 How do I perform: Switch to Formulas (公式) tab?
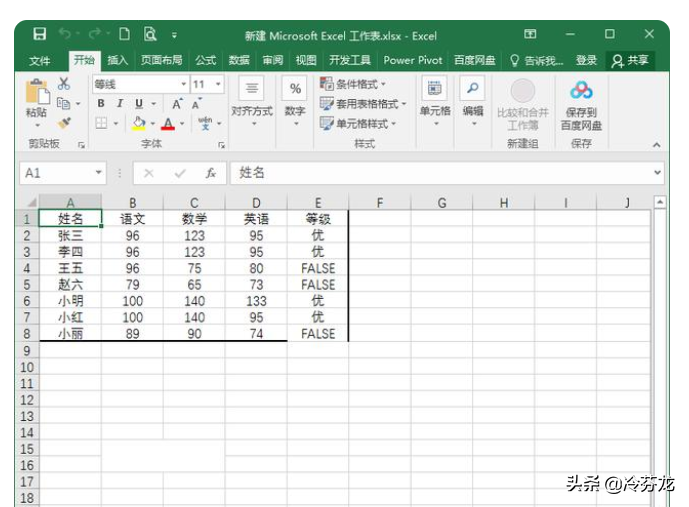point(206,60)
